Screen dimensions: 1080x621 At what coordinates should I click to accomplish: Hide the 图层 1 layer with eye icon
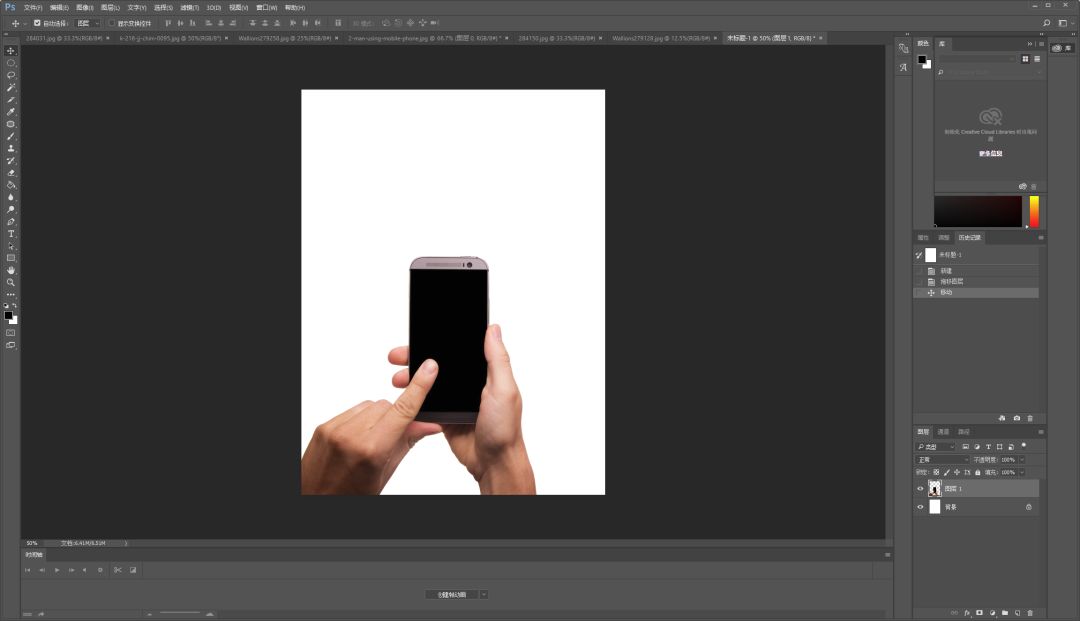click(x=920, y=489)
